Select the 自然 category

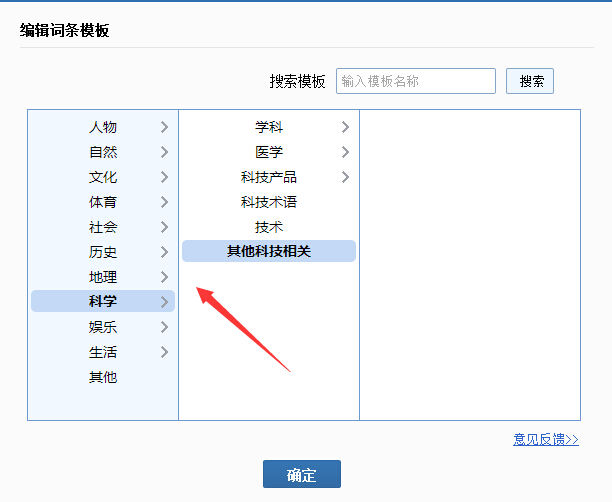point(103,152)
